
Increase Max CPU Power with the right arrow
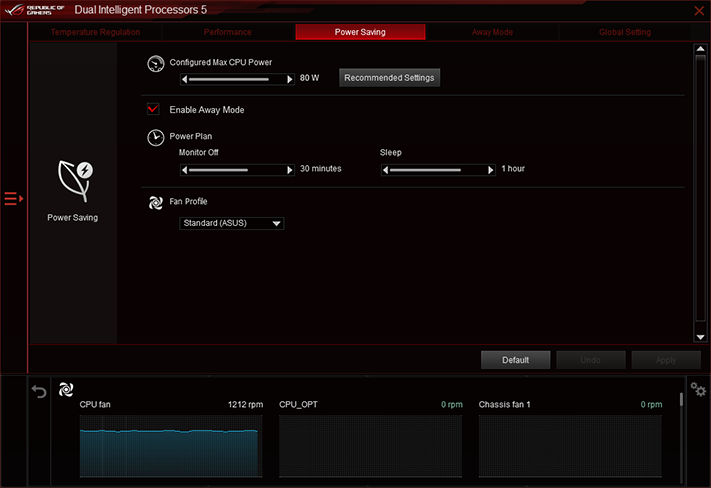coord(290,79)
